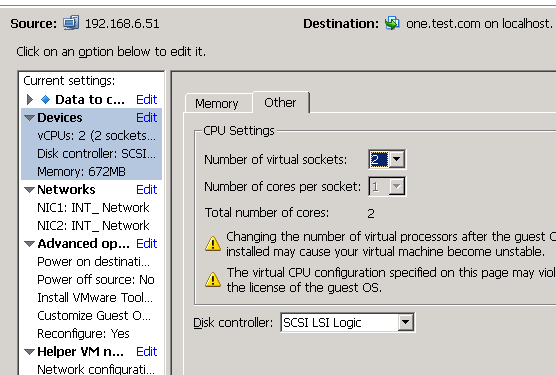This screenshot has height=375, width=556.
Task: Collapse the Helper VM network section
Action: click(x=29, y=352)
